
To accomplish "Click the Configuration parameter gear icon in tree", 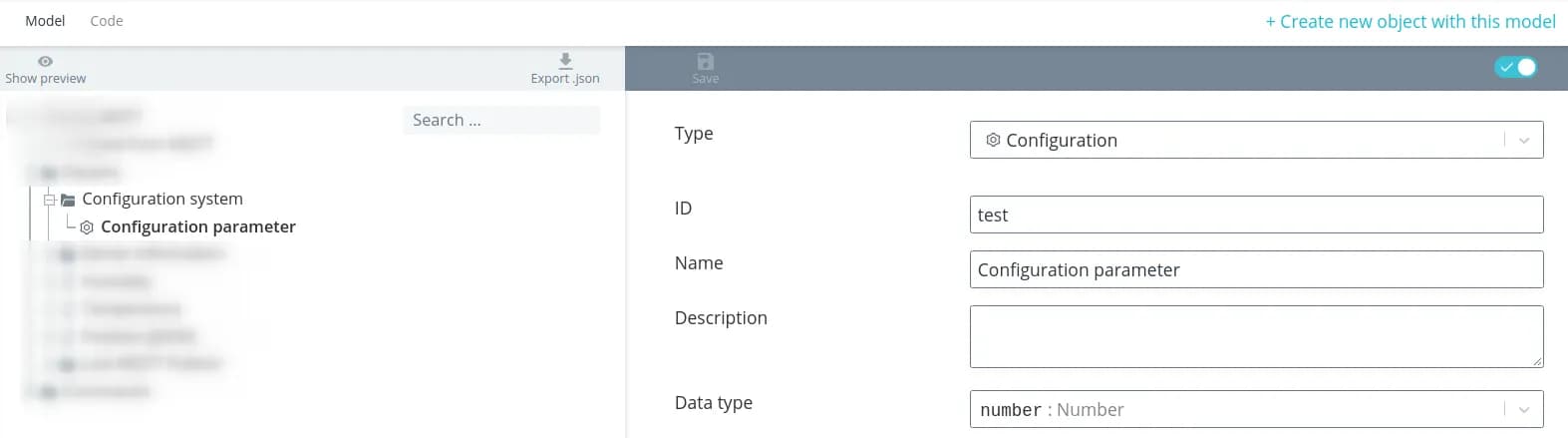I will (87, 227).
